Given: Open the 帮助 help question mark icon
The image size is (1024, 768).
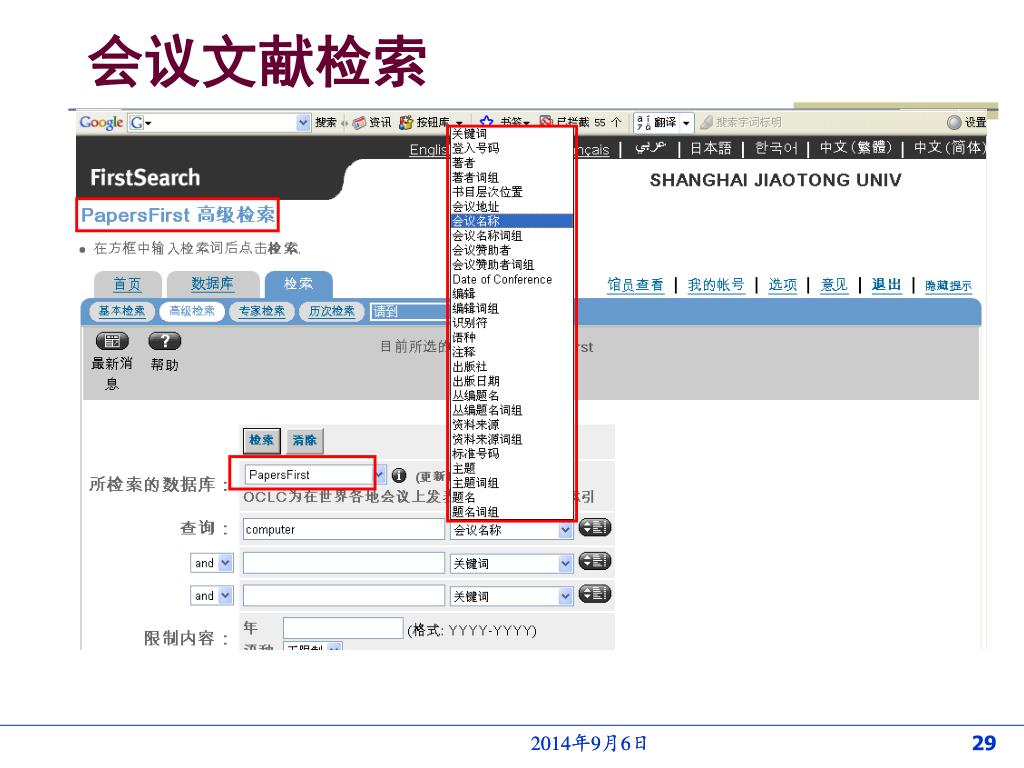Looking at the screenshot, I should tap(165, 341).
